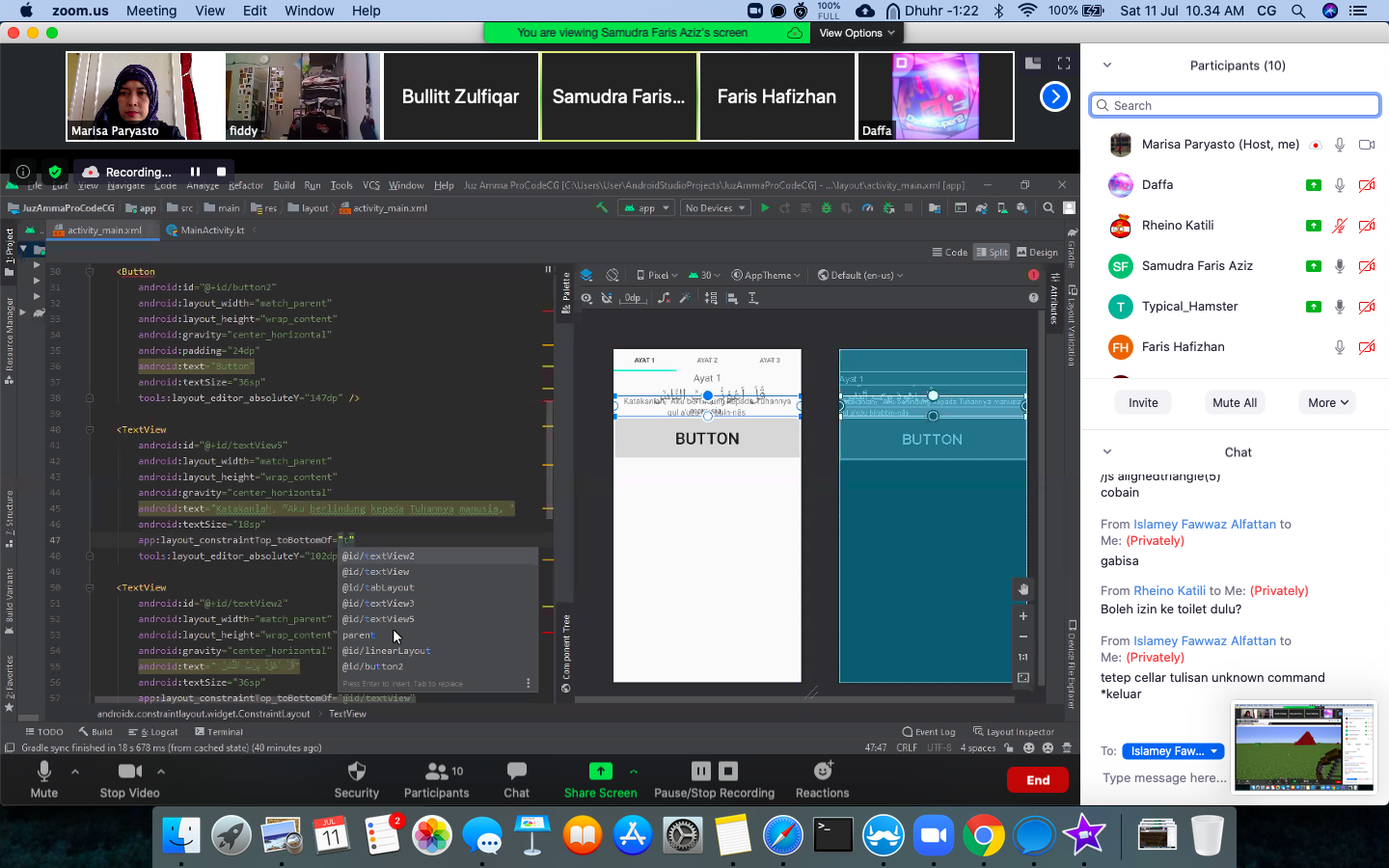Set preview zoom to 1:1

pos(1023,657)
